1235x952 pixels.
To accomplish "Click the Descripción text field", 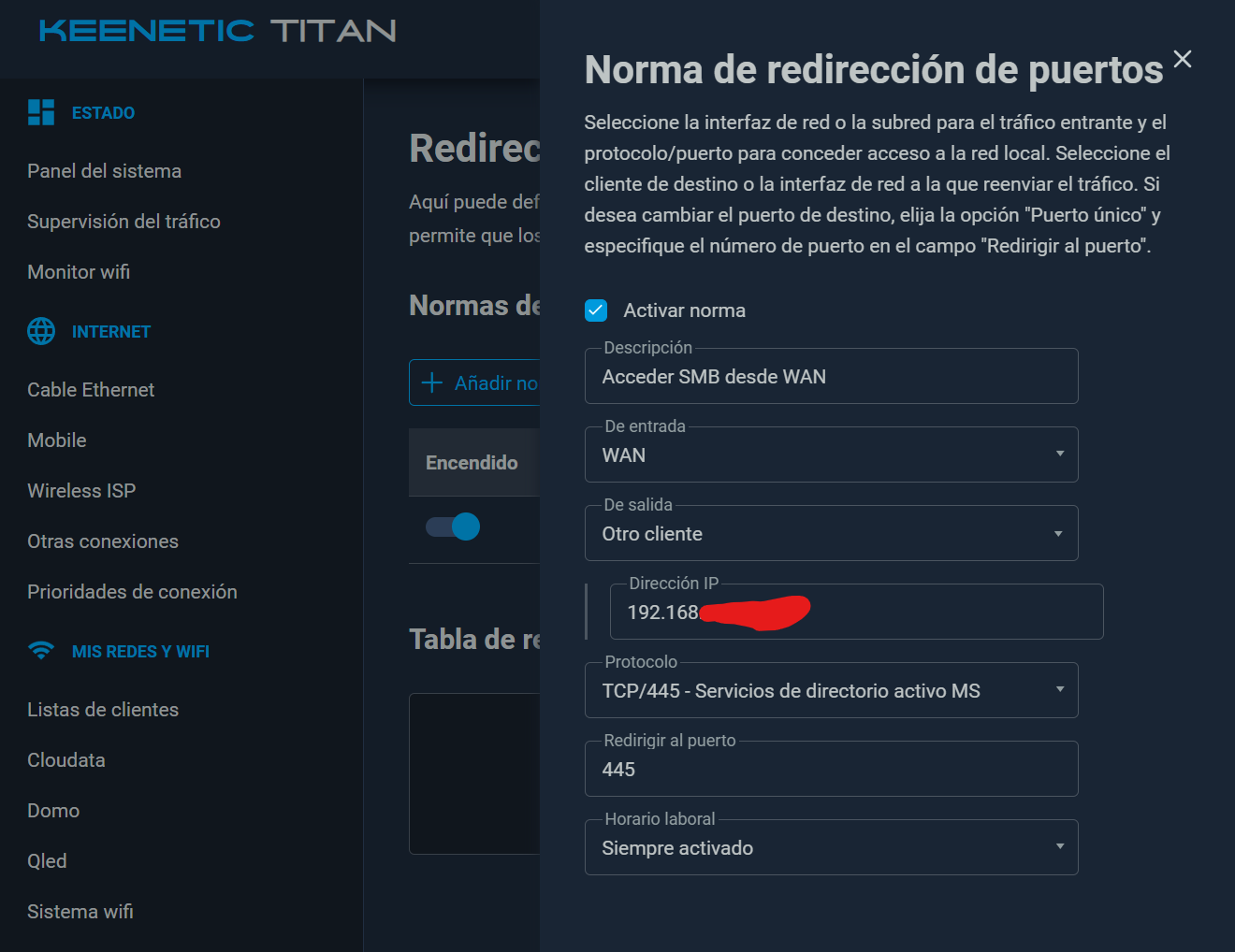I will 831,376.
